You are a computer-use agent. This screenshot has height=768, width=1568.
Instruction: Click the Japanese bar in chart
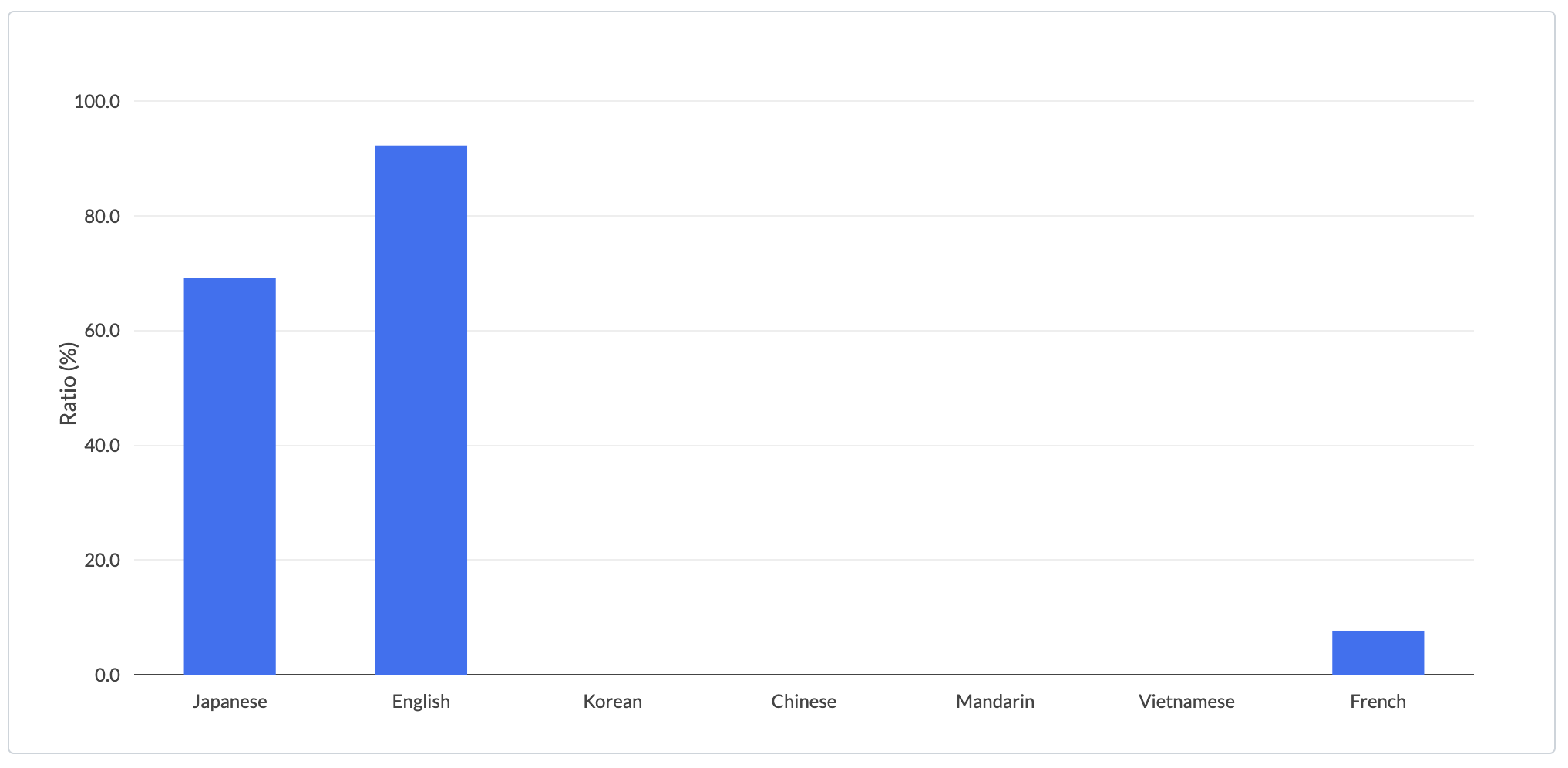pyautogui.click(x=230, y=477)
